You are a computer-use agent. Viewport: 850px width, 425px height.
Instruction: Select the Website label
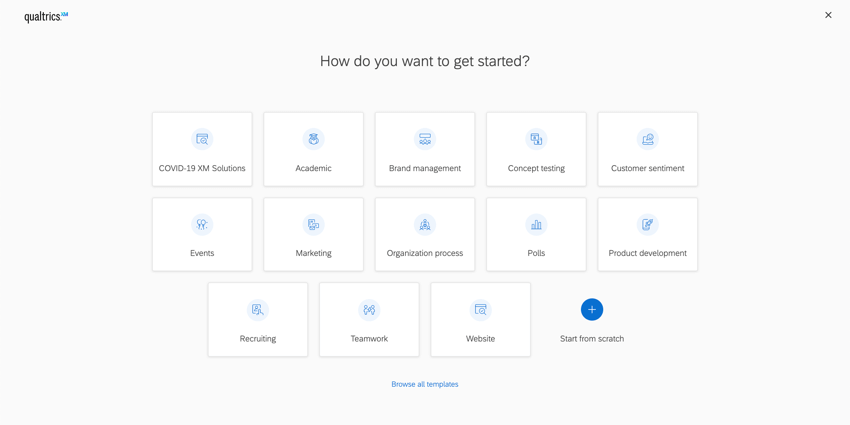(x=480, y=339)
